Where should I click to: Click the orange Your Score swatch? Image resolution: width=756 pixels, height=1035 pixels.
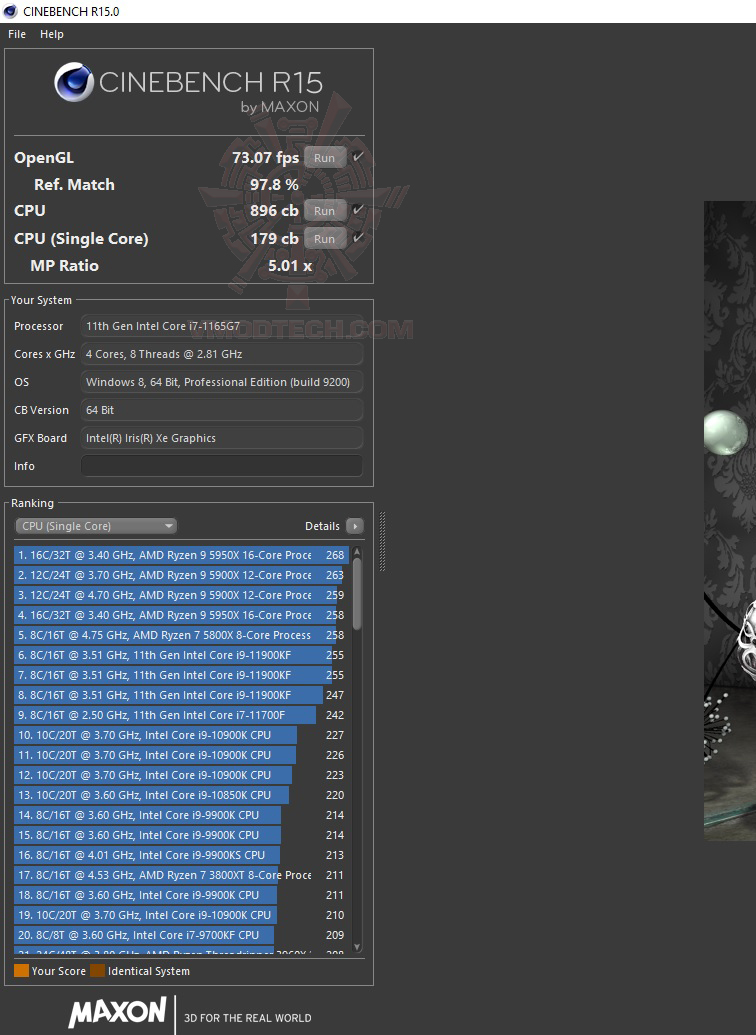click(21, 970)
